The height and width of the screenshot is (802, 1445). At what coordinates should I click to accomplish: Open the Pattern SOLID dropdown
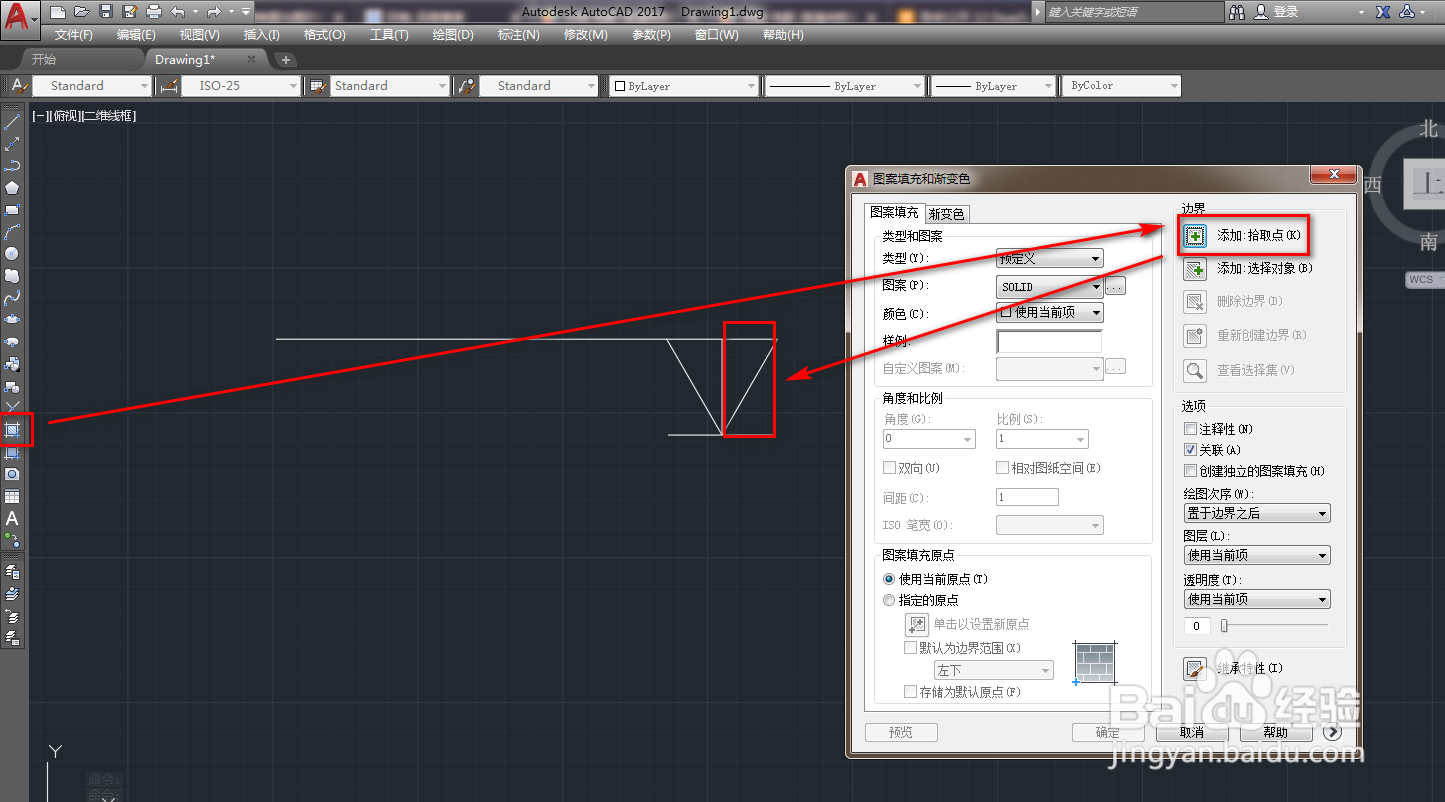(x=1050, y=287)
